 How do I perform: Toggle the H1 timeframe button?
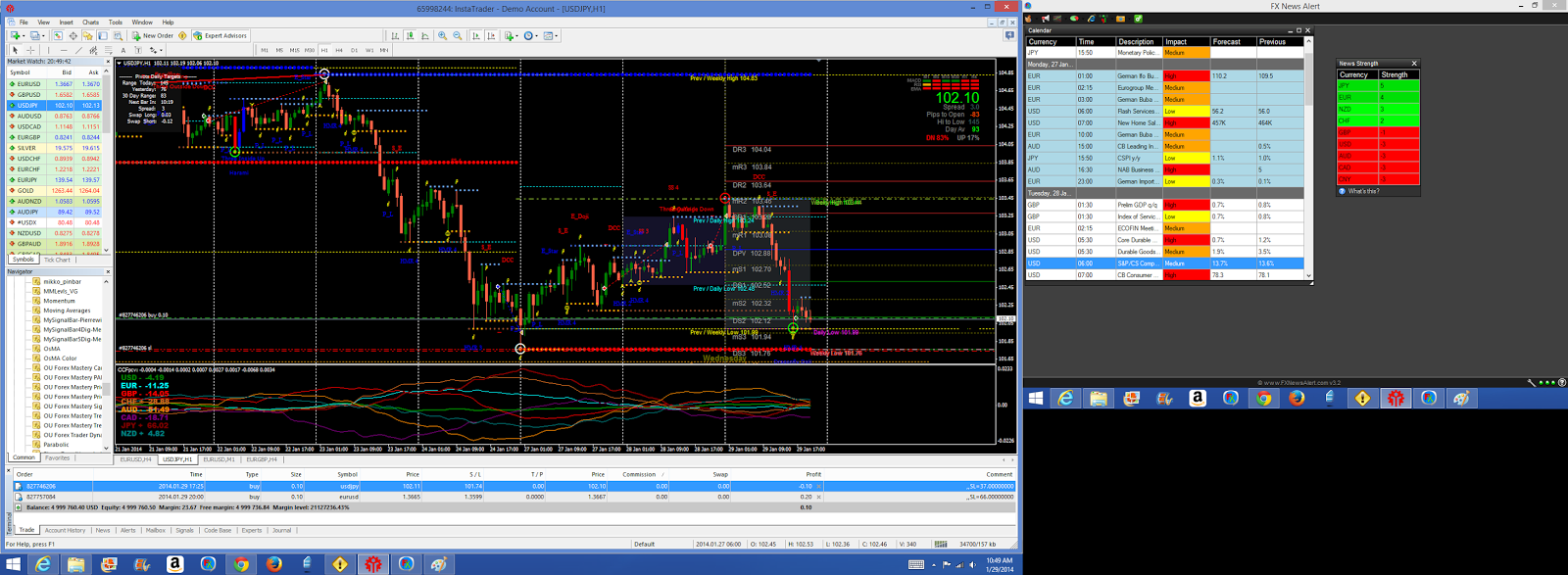(x=324, y=50)
